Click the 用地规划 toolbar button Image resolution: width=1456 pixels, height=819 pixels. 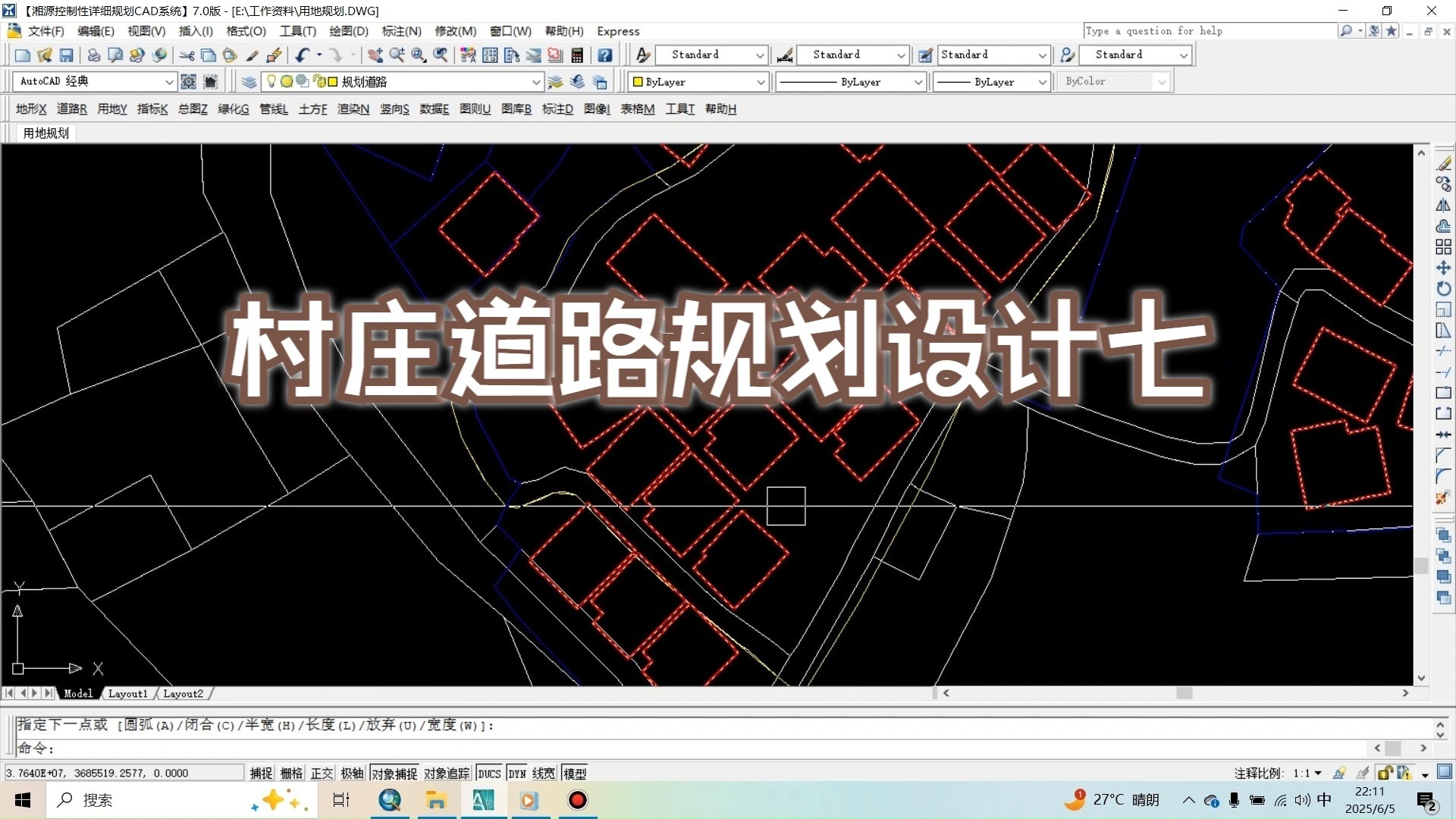pyautogui.click(x=44, y=133)
